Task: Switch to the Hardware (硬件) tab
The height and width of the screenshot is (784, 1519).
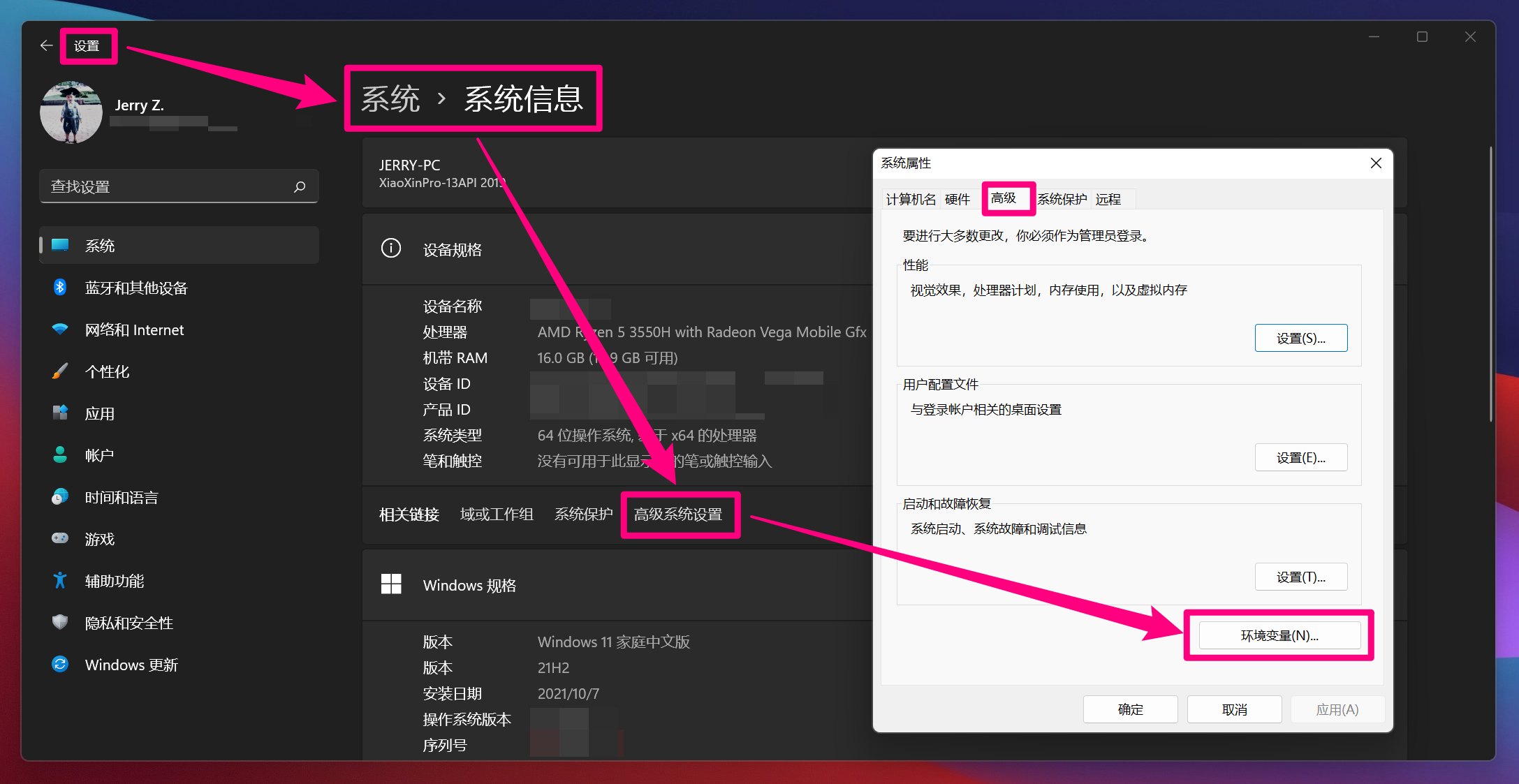Action: point(957,200)
